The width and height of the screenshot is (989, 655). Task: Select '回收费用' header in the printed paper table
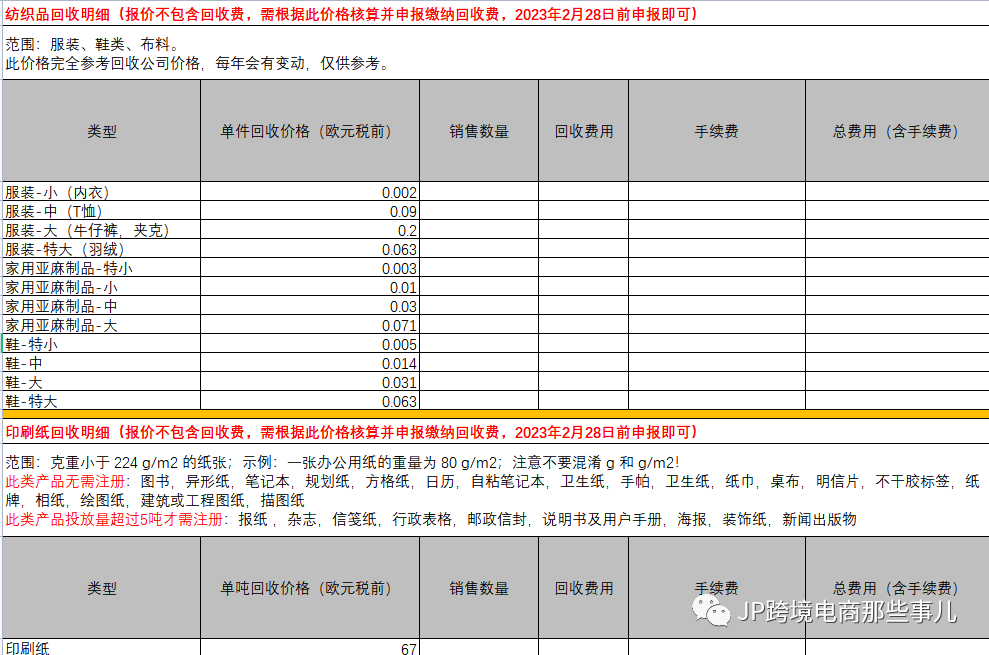[583, 588]
